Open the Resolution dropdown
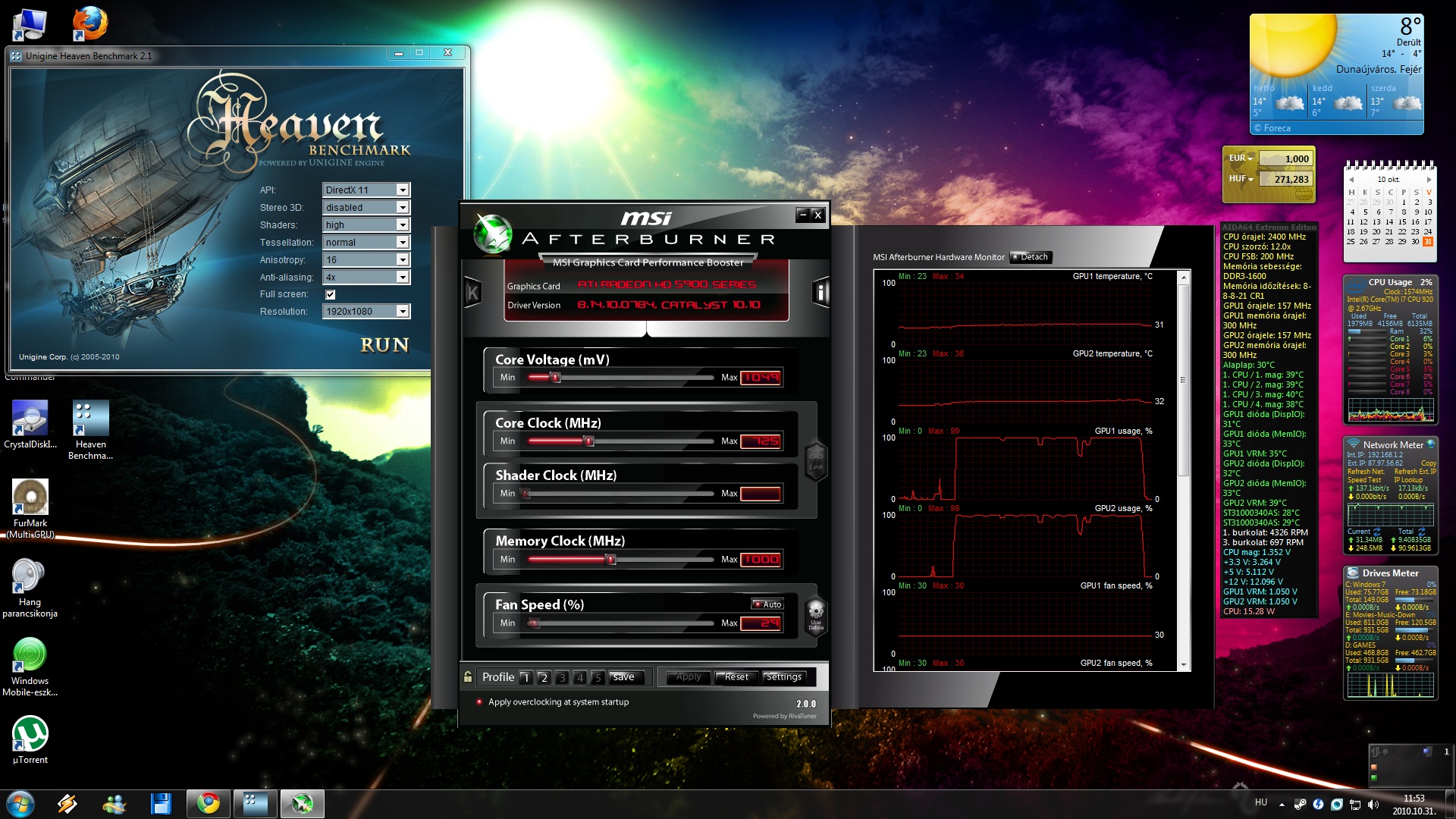 (403, 312)
